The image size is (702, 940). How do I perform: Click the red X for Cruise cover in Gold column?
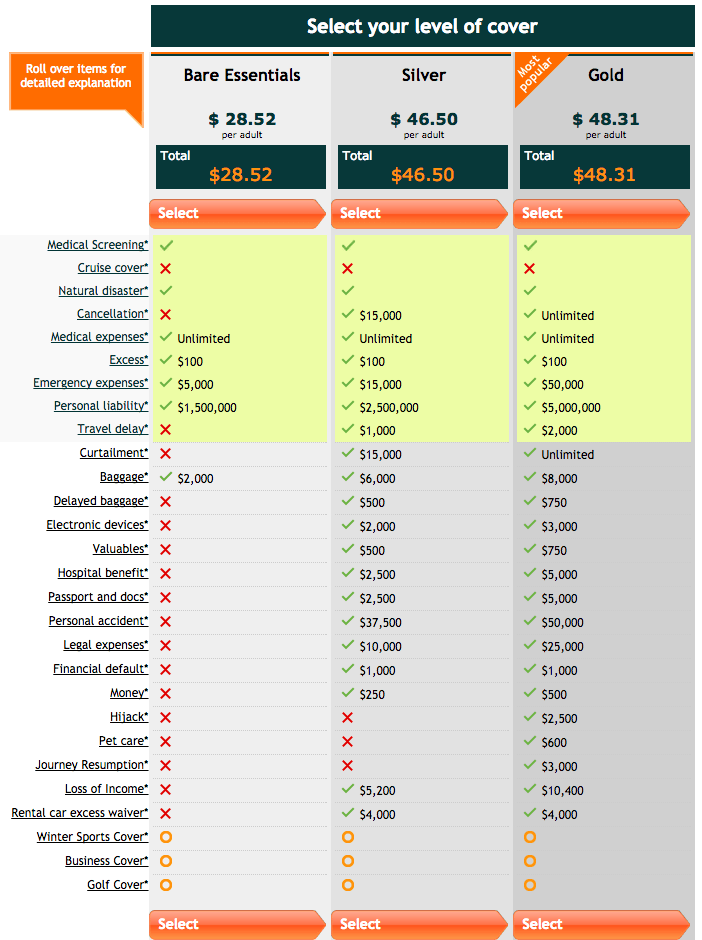tap(530, 268)
